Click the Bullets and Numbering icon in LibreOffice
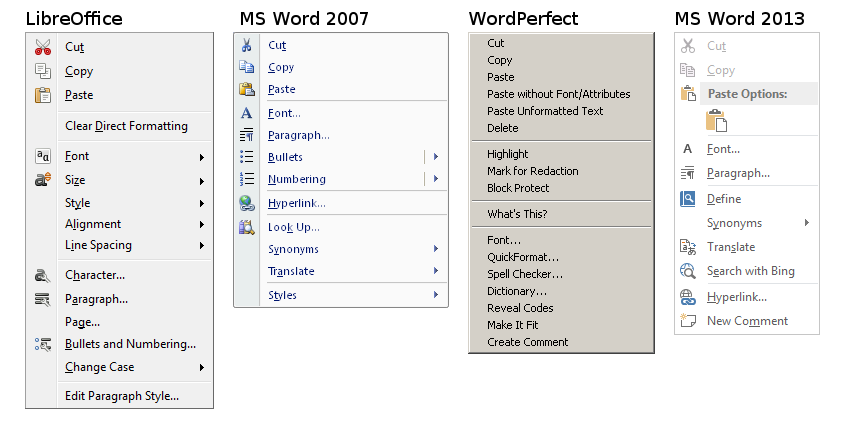845x431 pixels. coord(42,344)
